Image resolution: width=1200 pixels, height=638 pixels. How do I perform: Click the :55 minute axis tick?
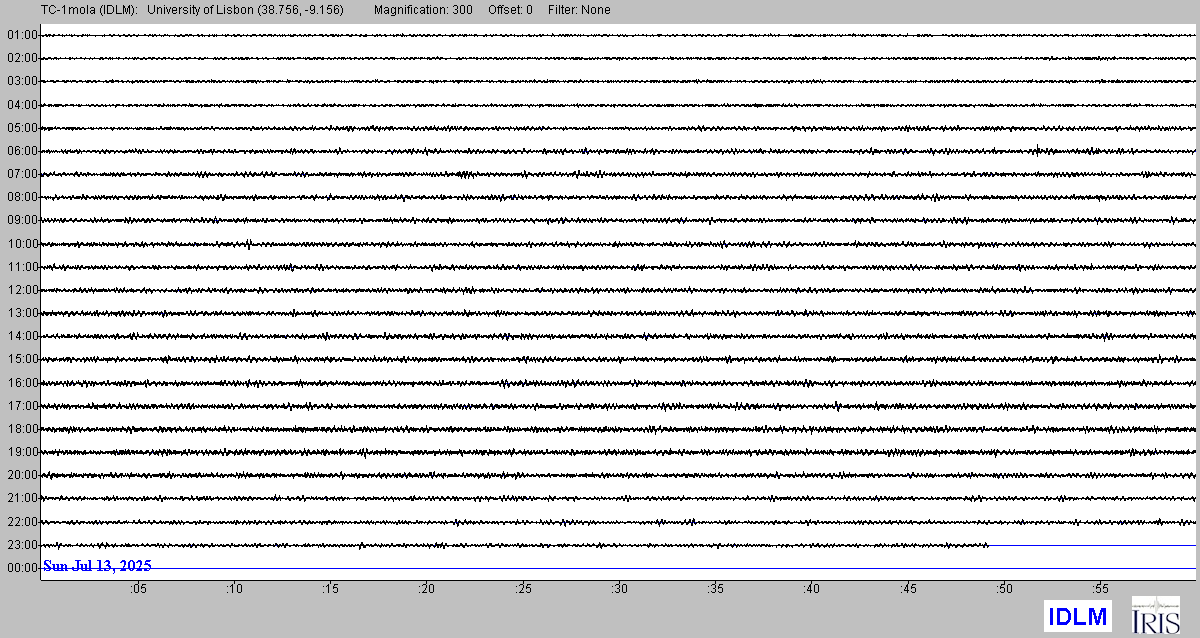coord(1100,589)
